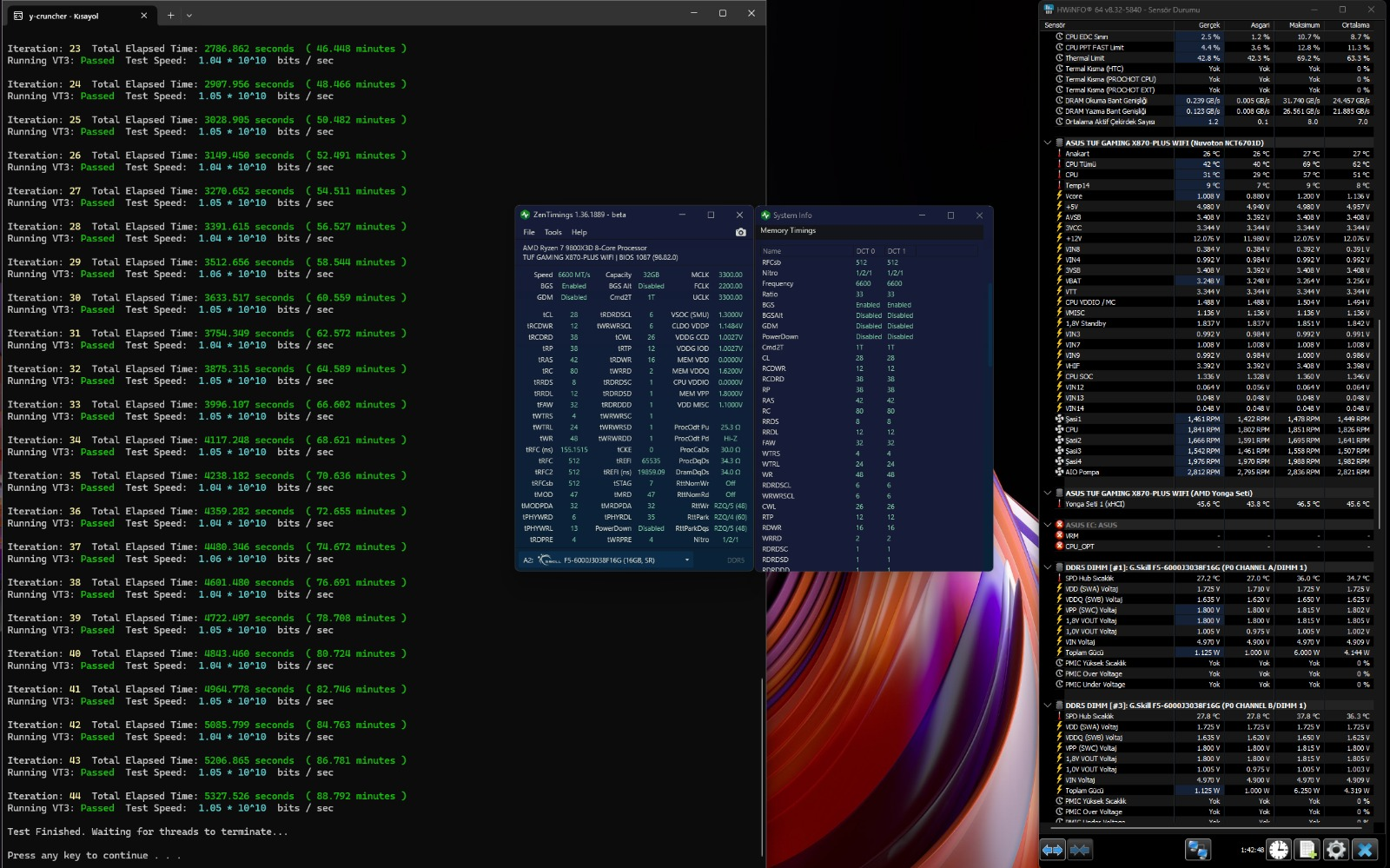Image resolution: width=1390 pixels, height=868 pixels.
Task: Click the HWiNFO collapse columns arrows button
Action: pyautogui.click(x=1081, y=850)
